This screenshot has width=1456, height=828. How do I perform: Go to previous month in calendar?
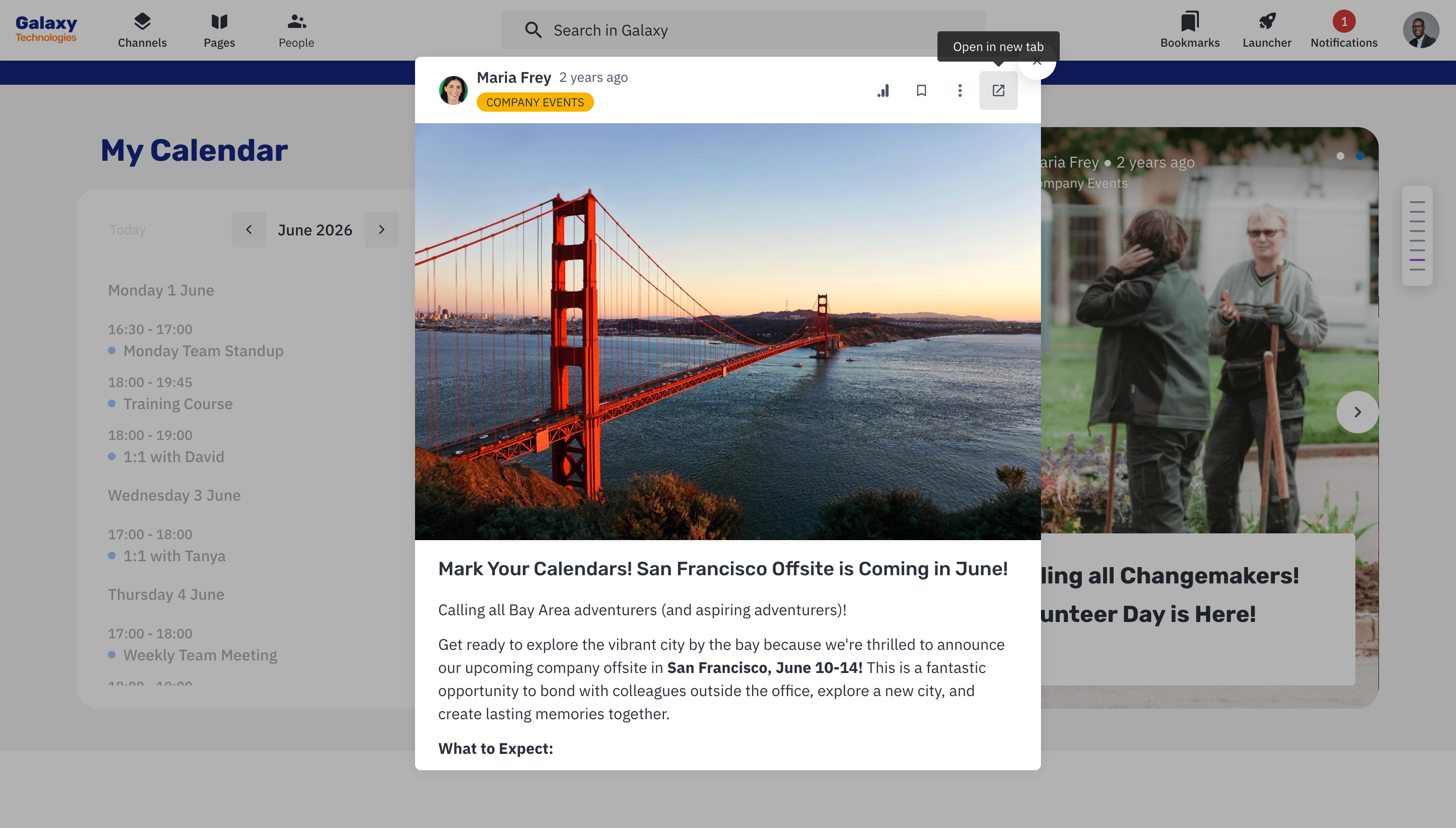(x=248, y=230)
